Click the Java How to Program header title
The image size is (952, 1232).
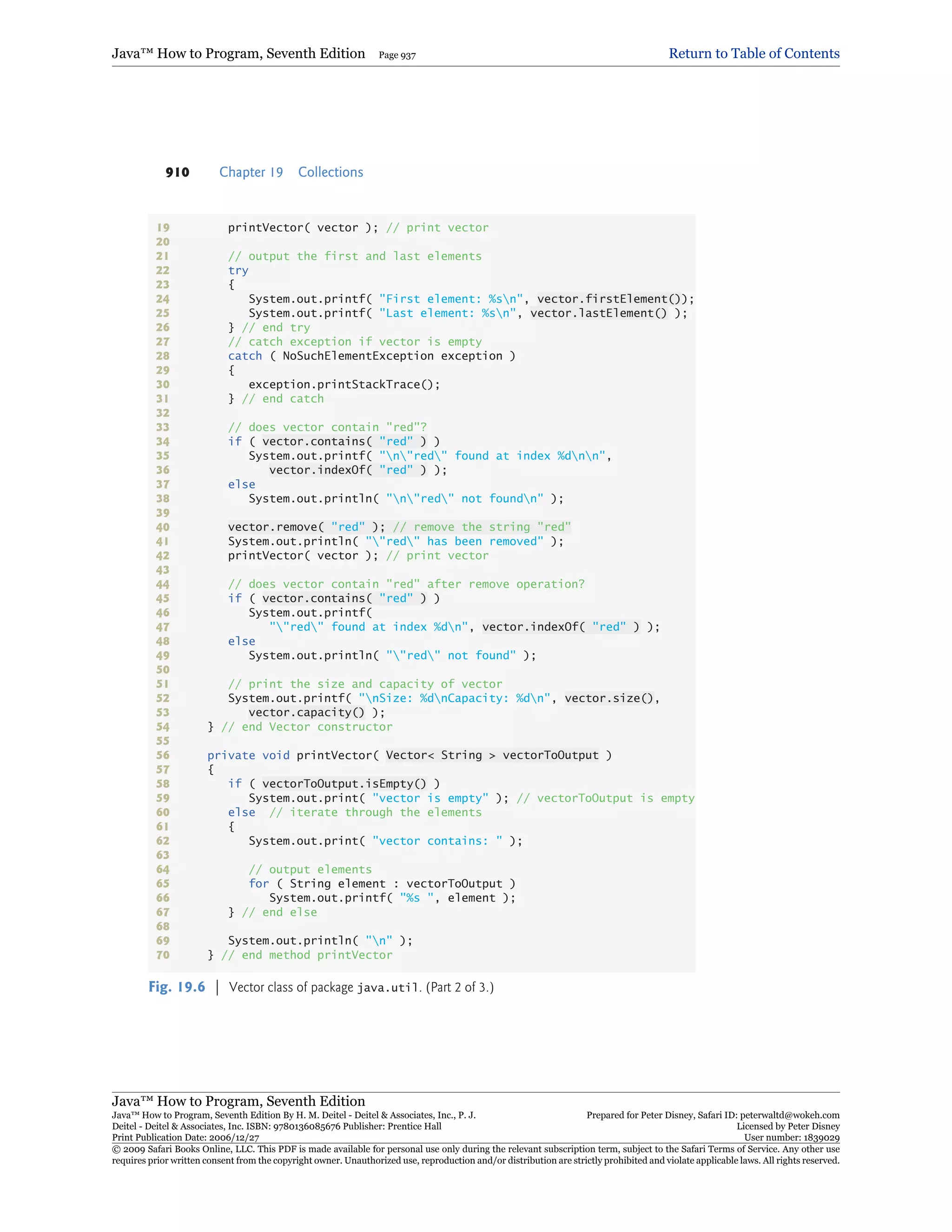(238, 53)
